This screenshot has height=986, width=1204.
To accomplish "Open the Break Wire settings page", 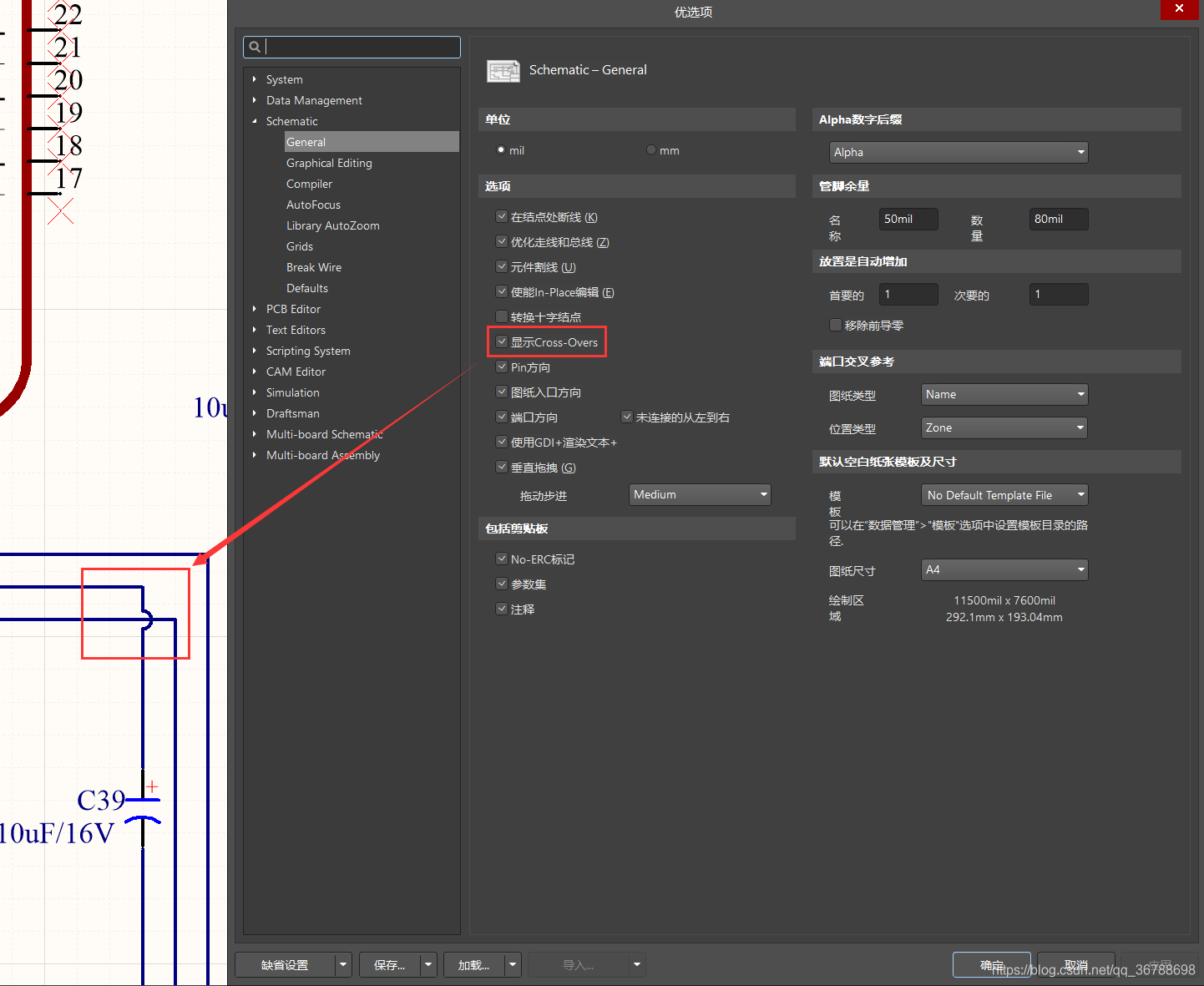I will coord(314,267).
